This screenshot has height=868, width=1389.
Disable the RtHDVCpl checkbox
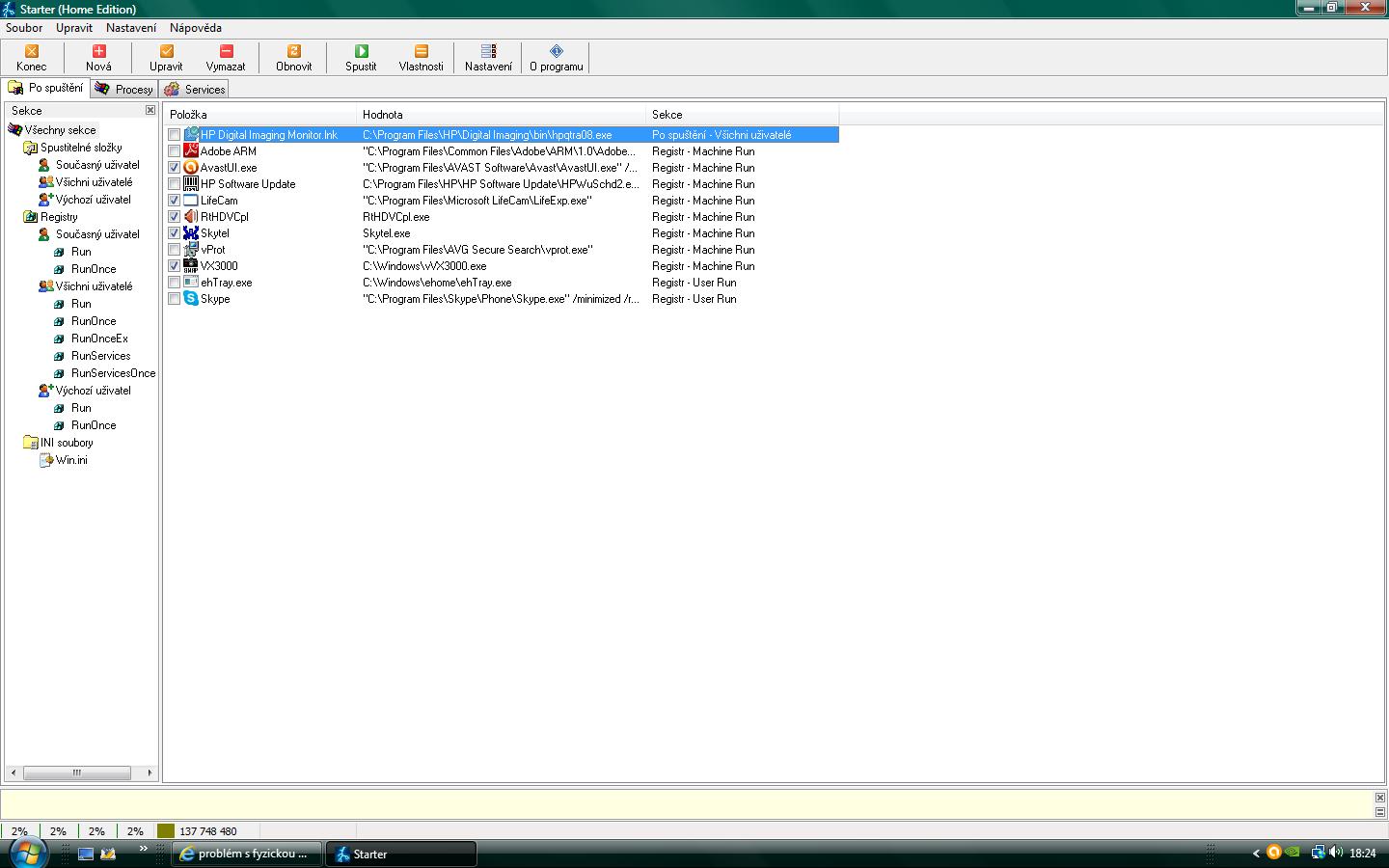click(x=175, y=217)
